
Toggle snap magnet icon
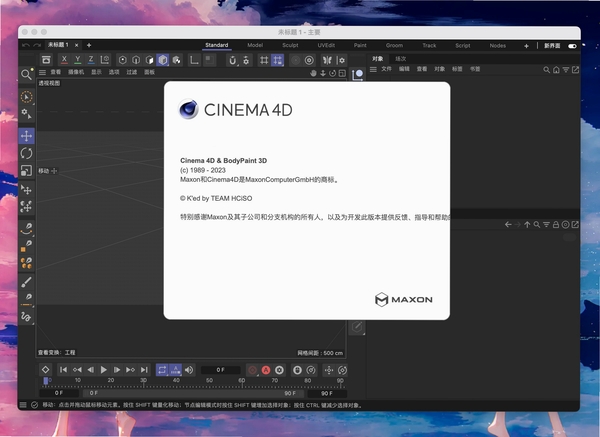click(x=232, y=60)
